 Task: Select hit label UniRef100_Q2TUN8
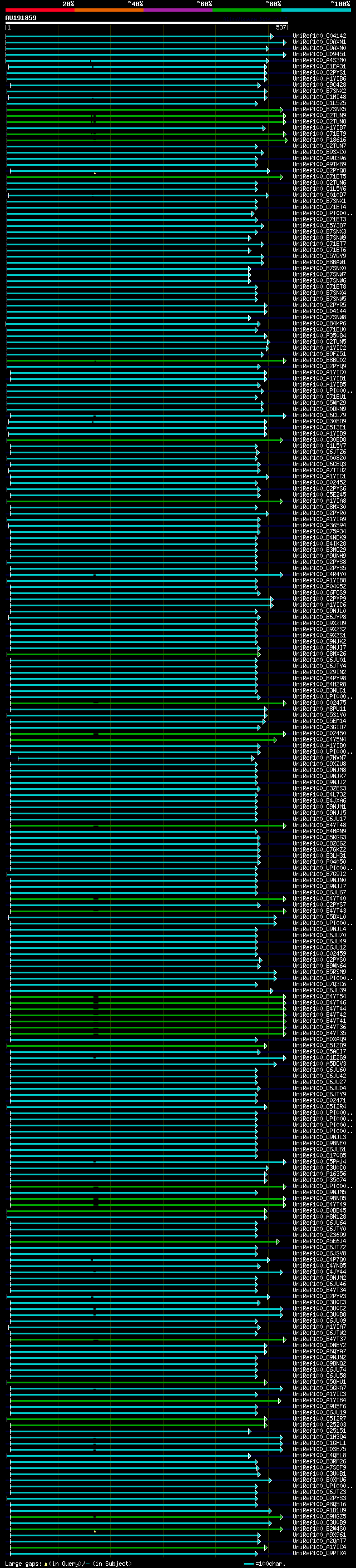coord(319,122)
